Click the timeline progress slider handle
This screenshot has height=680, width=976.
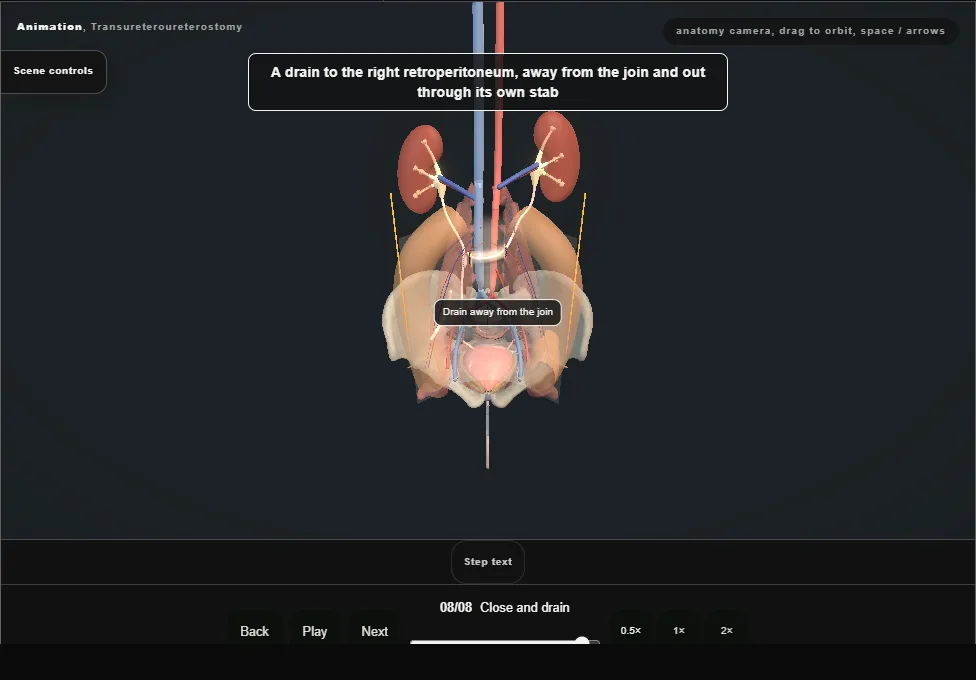pyautogui.click(x=583, y=641)
